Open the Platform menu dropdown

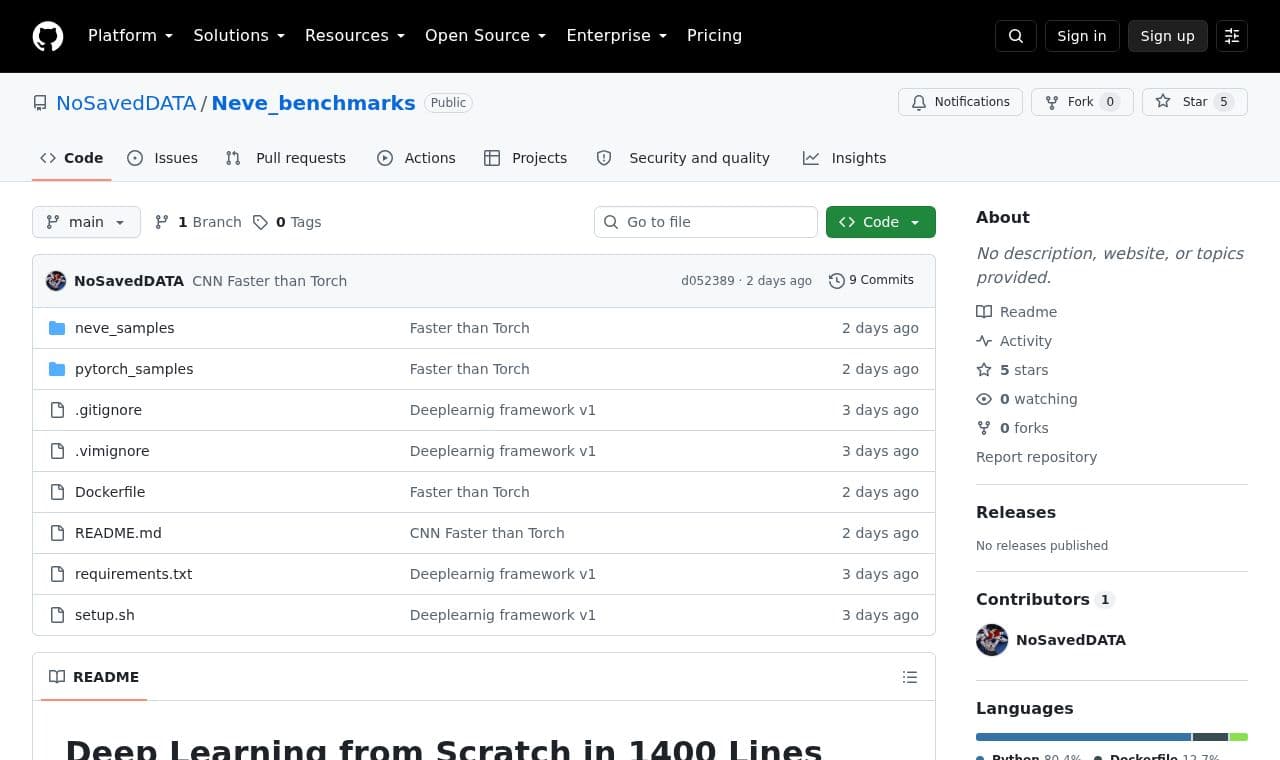click(131, 35)
